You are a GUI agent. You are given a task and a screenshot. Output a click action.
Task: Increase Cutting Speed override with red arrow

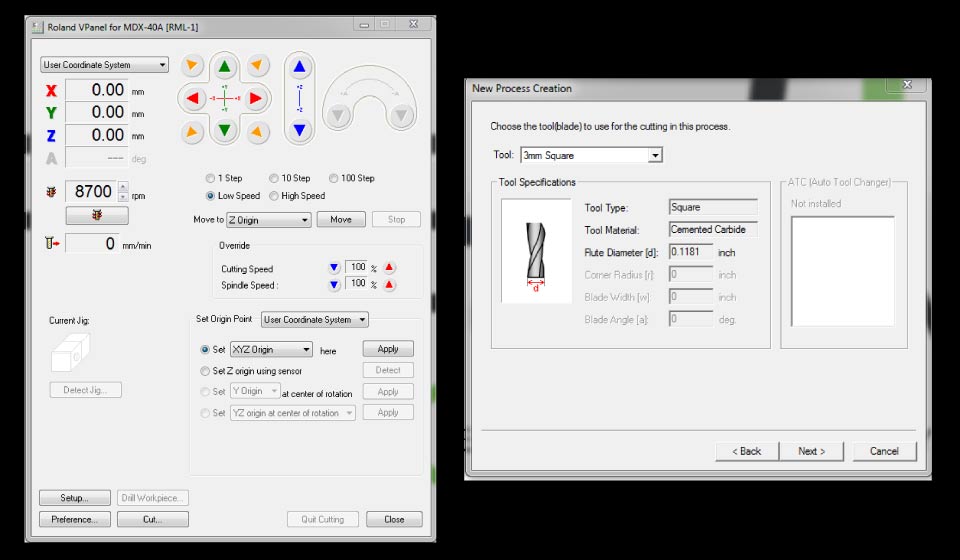(x=389, y=267)
